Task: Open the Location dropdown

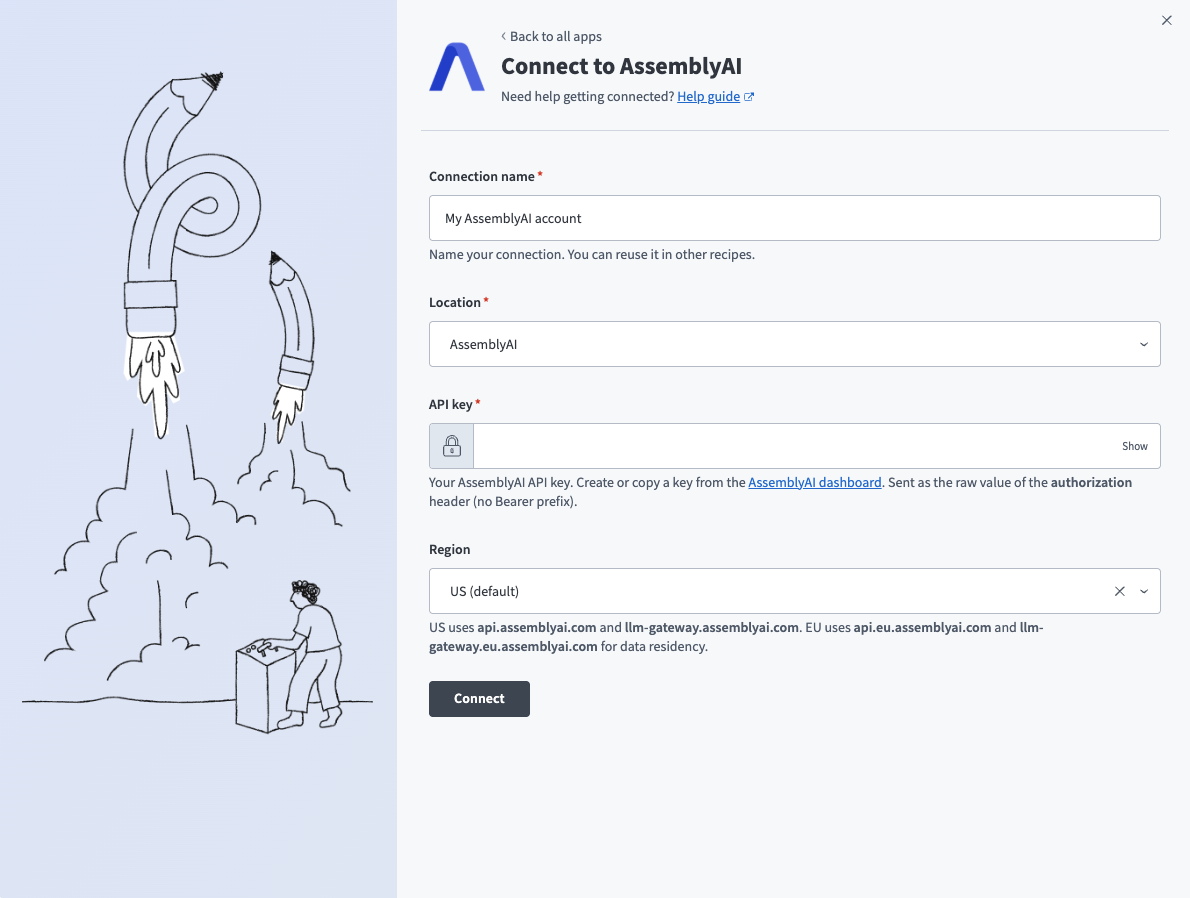Action: 795,344
